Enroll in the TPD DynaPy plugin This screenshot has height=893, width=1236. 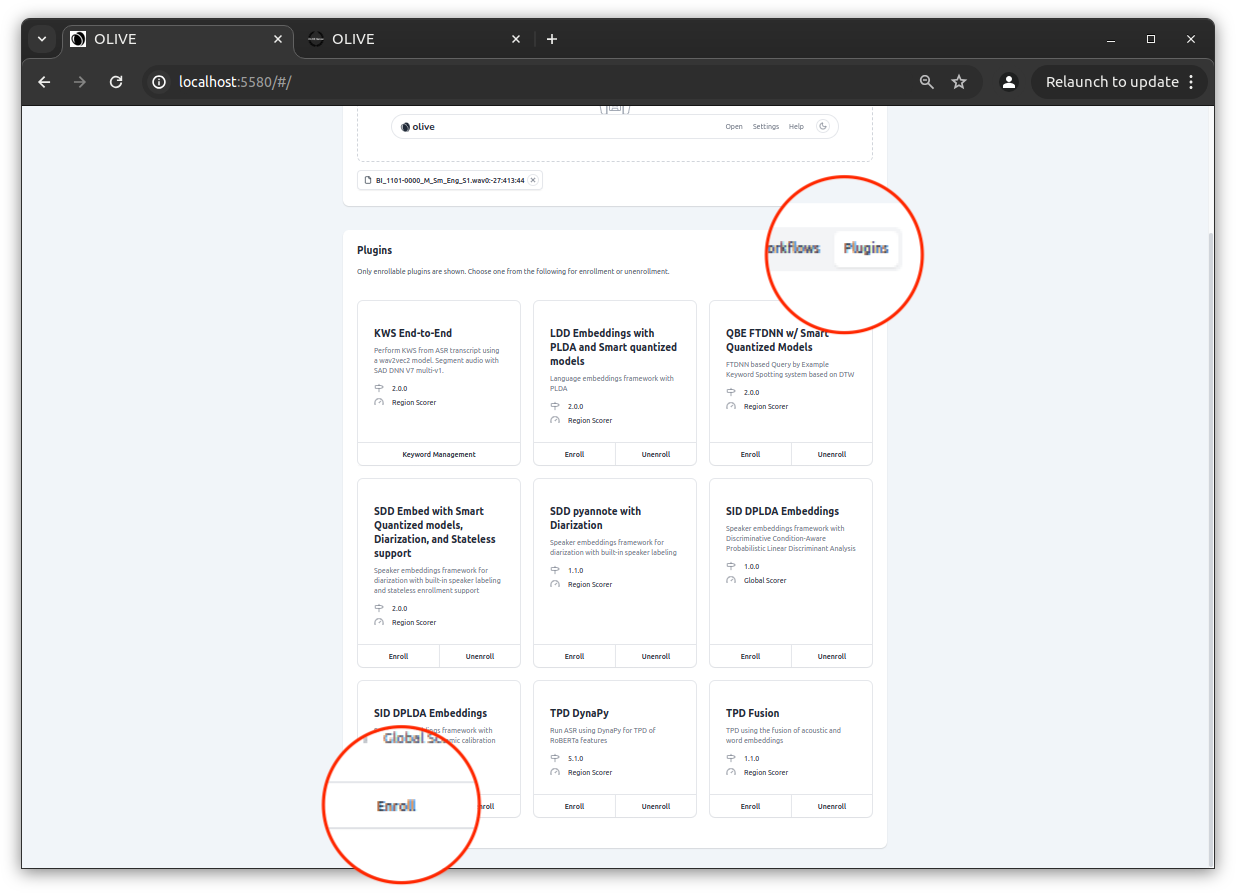click(x=574, y=806)
